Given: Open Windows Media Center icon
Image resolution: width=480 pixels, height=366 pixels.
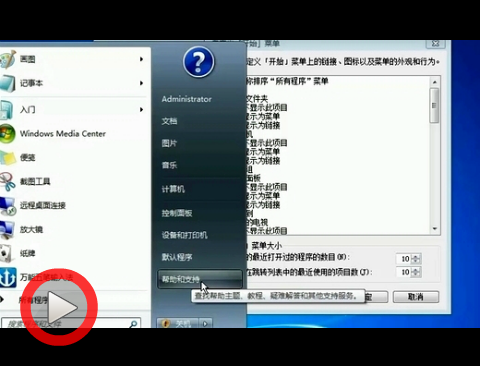Looking at the screenshot, I should point(7,134).
